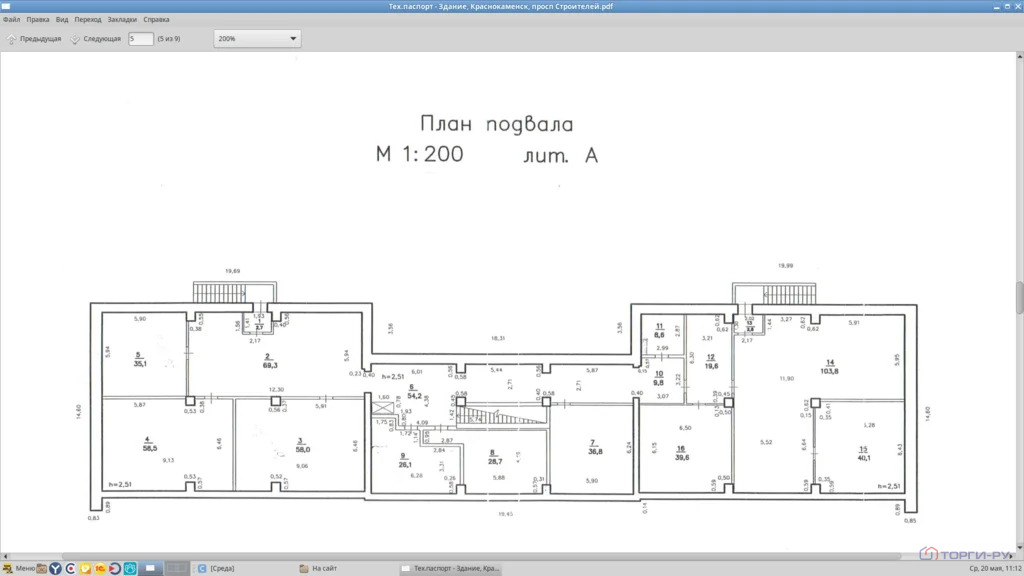Go to the next page (Следующая)

96,39
